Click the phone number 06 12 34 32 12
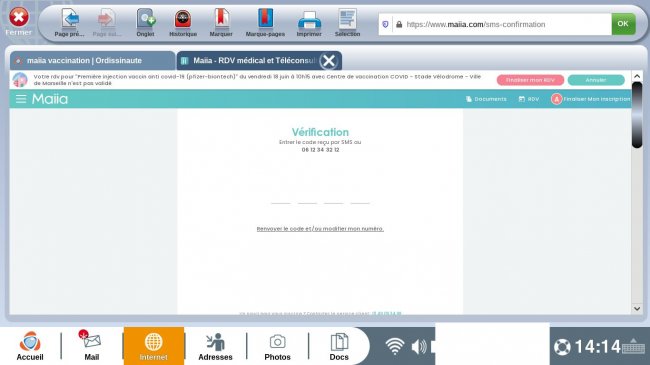The image size is (650, 365). (x=320, y=150)
